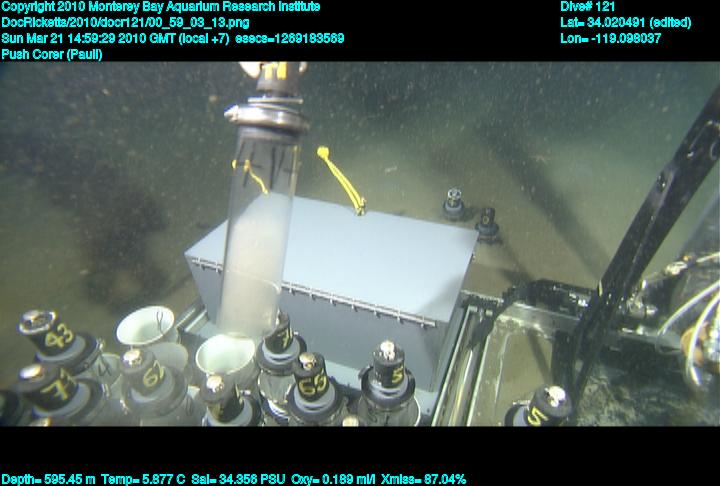720x486 pixels.
Task: Click the Dive# 121 text
Action: (x=587, y=6)
